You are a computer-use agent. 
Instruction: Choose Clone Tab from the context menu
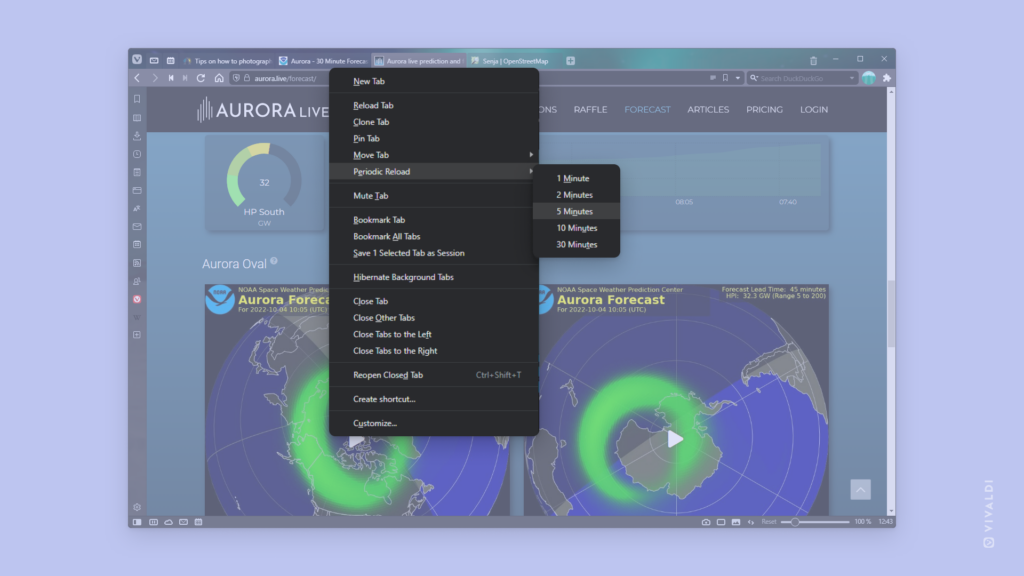pos(434,121)
